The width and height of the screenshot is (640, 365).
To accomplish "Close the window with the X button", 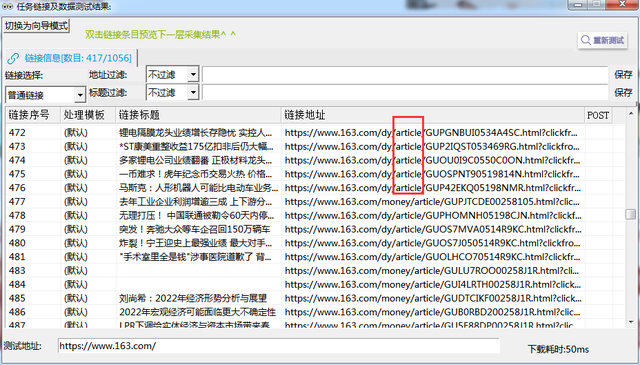I will point(622,4).
